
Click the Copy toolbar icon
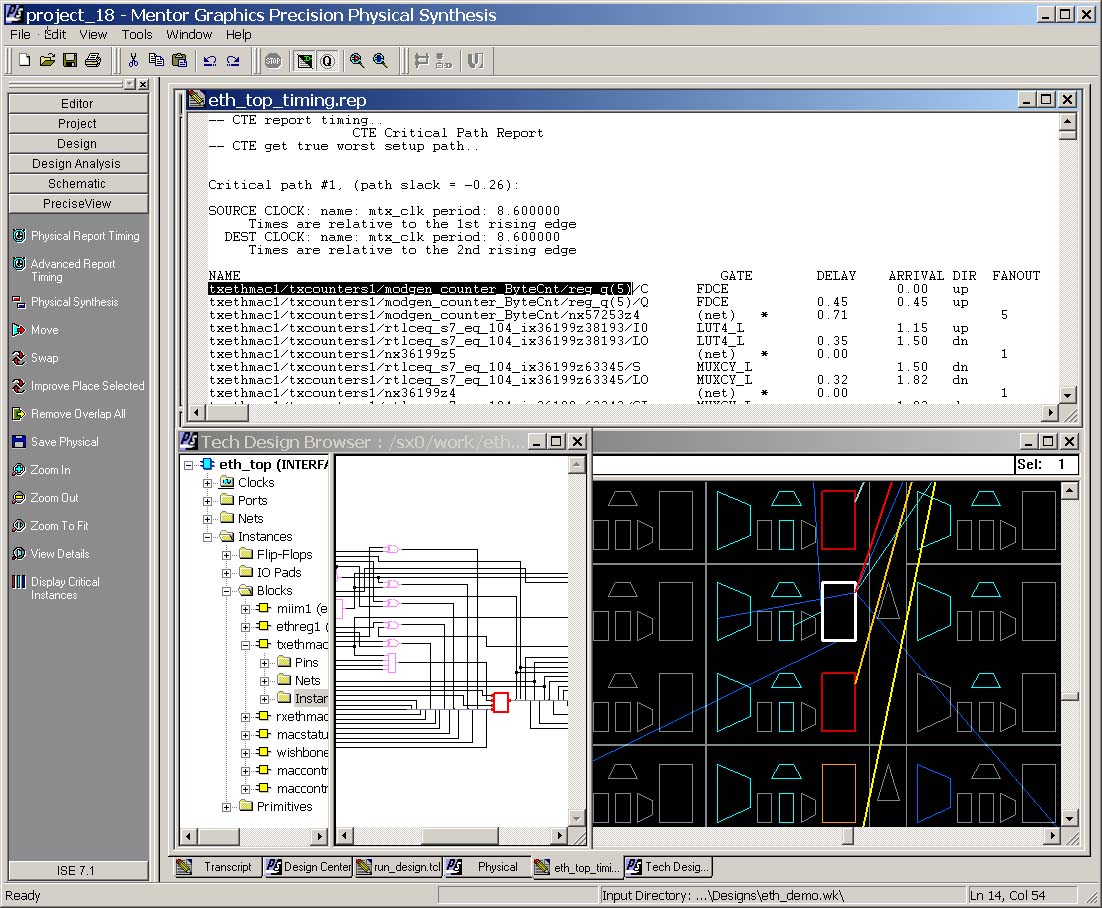(156, 60)
